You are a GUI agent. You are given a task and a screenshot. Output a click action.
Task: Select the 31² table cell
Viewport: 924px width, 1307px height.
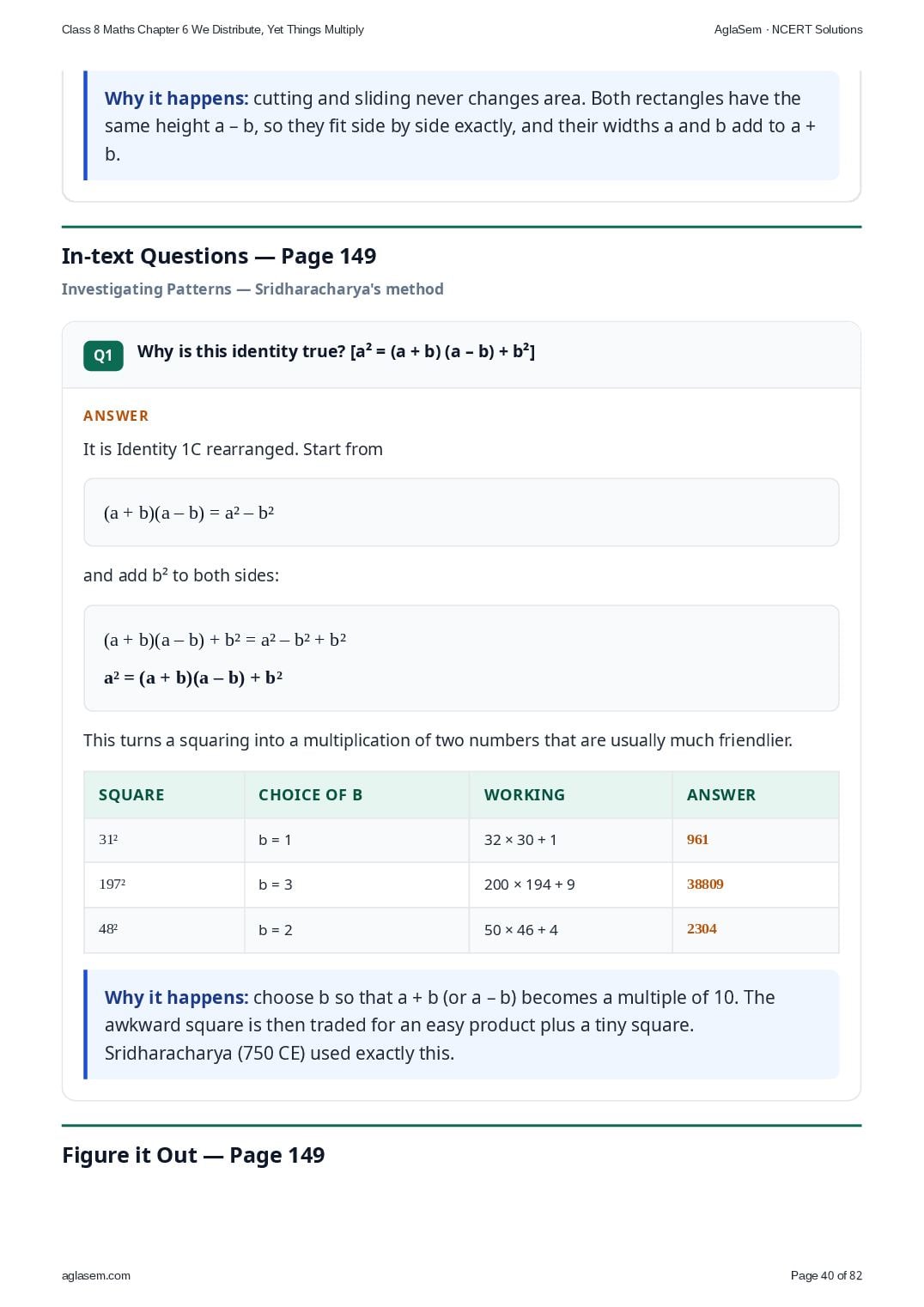coord(108,840)
